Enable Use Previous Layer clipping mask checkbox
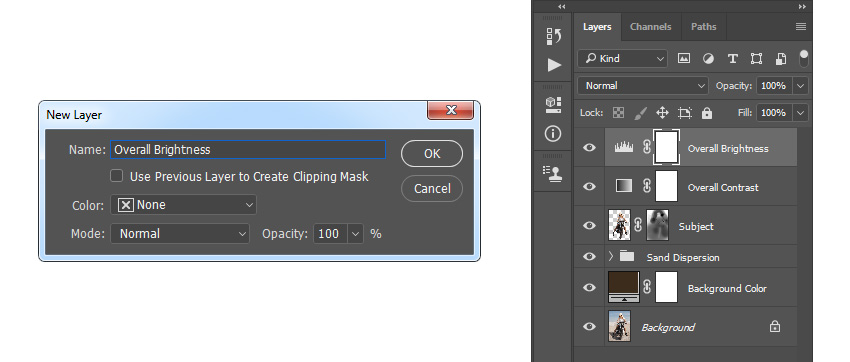This screenshot has width=850, height=362. [x=117, y=176]
